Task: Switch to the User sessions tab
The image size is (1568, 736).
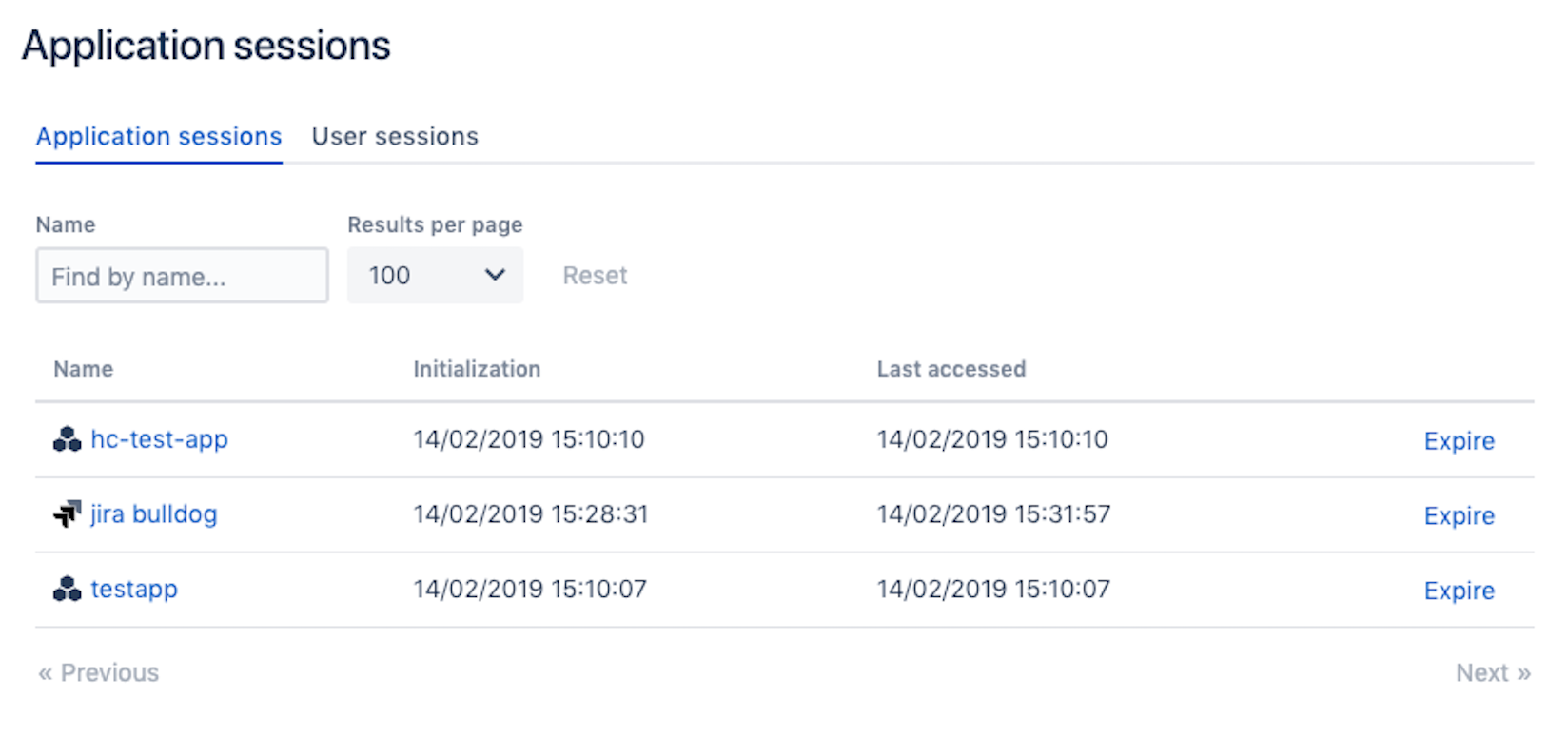Action: pos(395,137)
